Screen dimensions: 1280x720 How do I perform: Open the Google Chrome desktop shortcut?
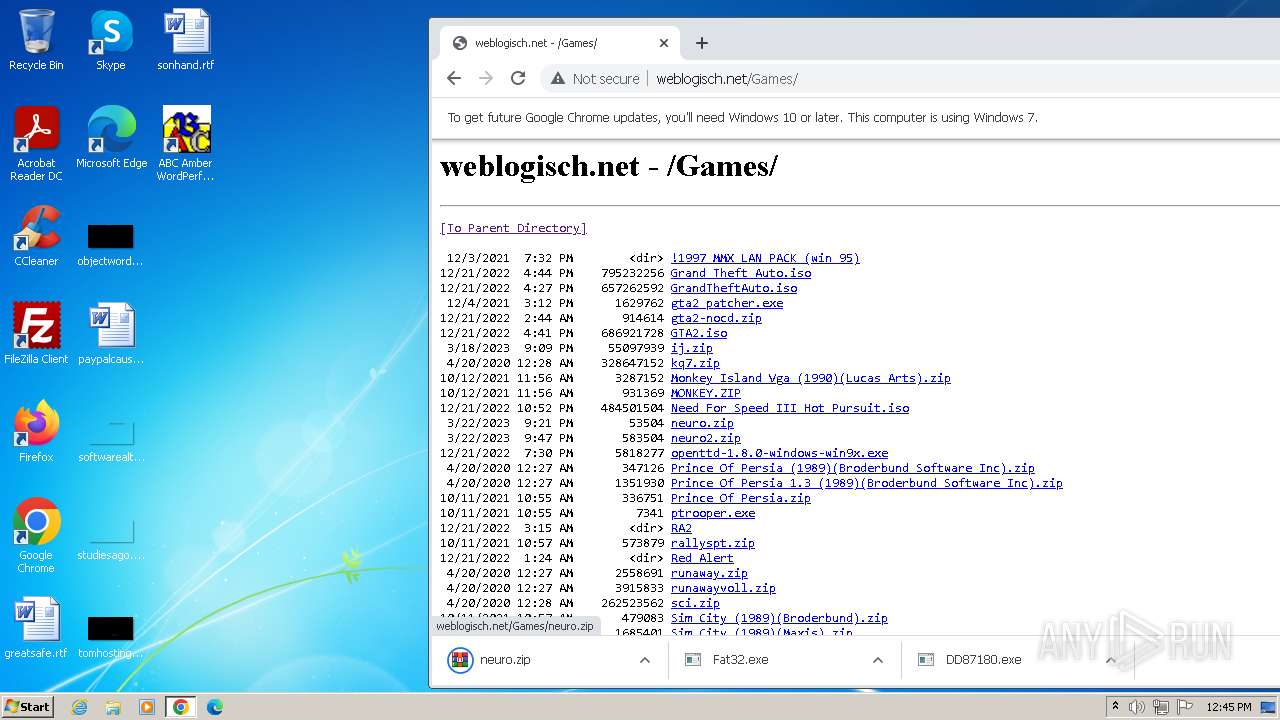[x=36, y=535]
